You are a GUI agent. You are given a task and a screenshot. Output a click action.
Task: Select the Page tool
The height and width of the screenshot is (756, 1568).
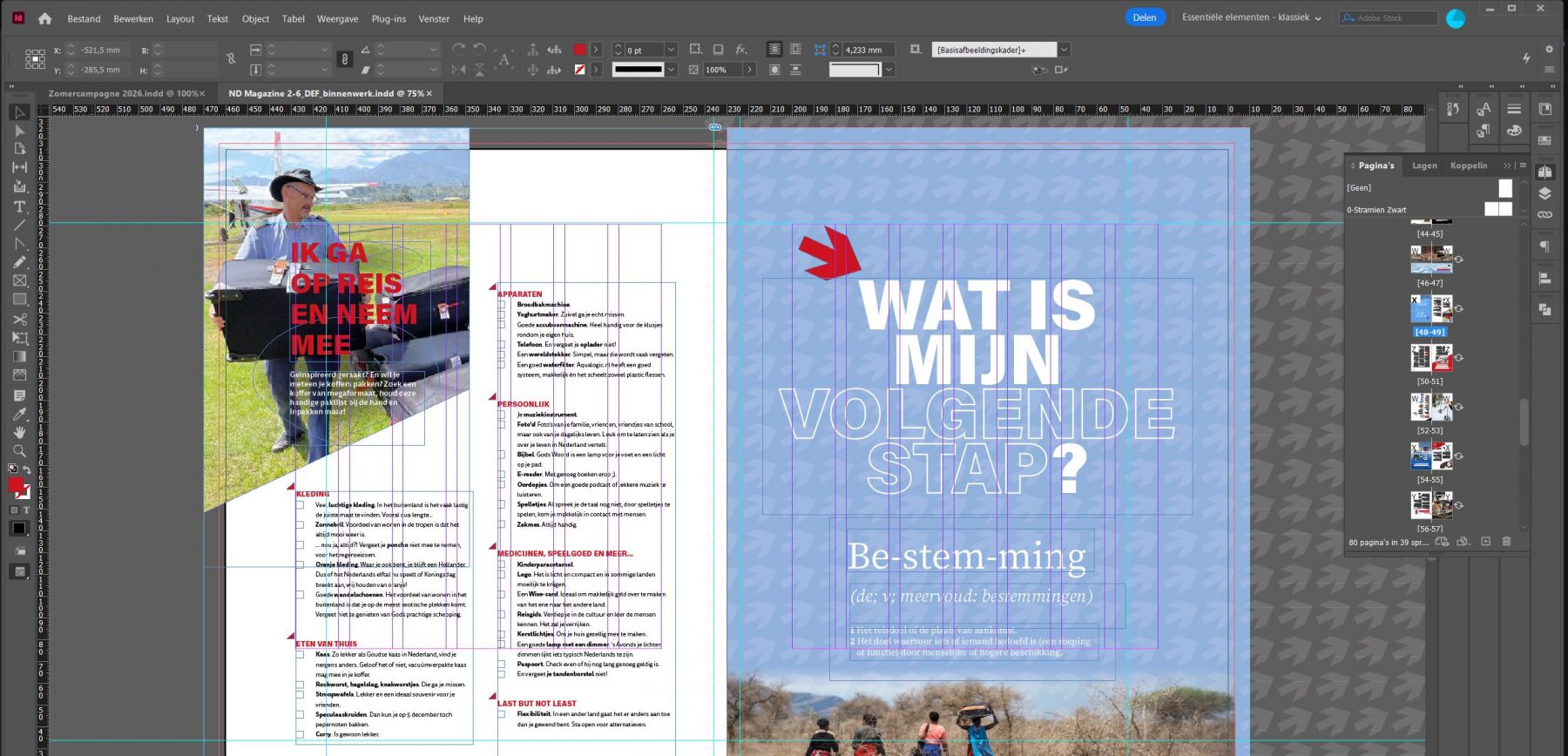click(x=19, y=149)
